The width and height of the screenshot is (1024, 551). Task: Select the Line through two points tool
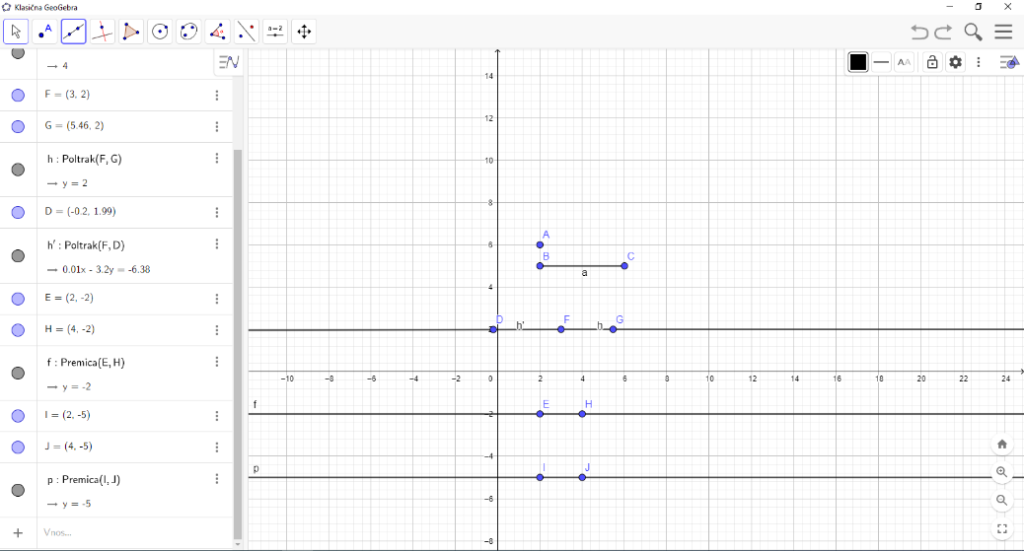click(x=73, y=31)
